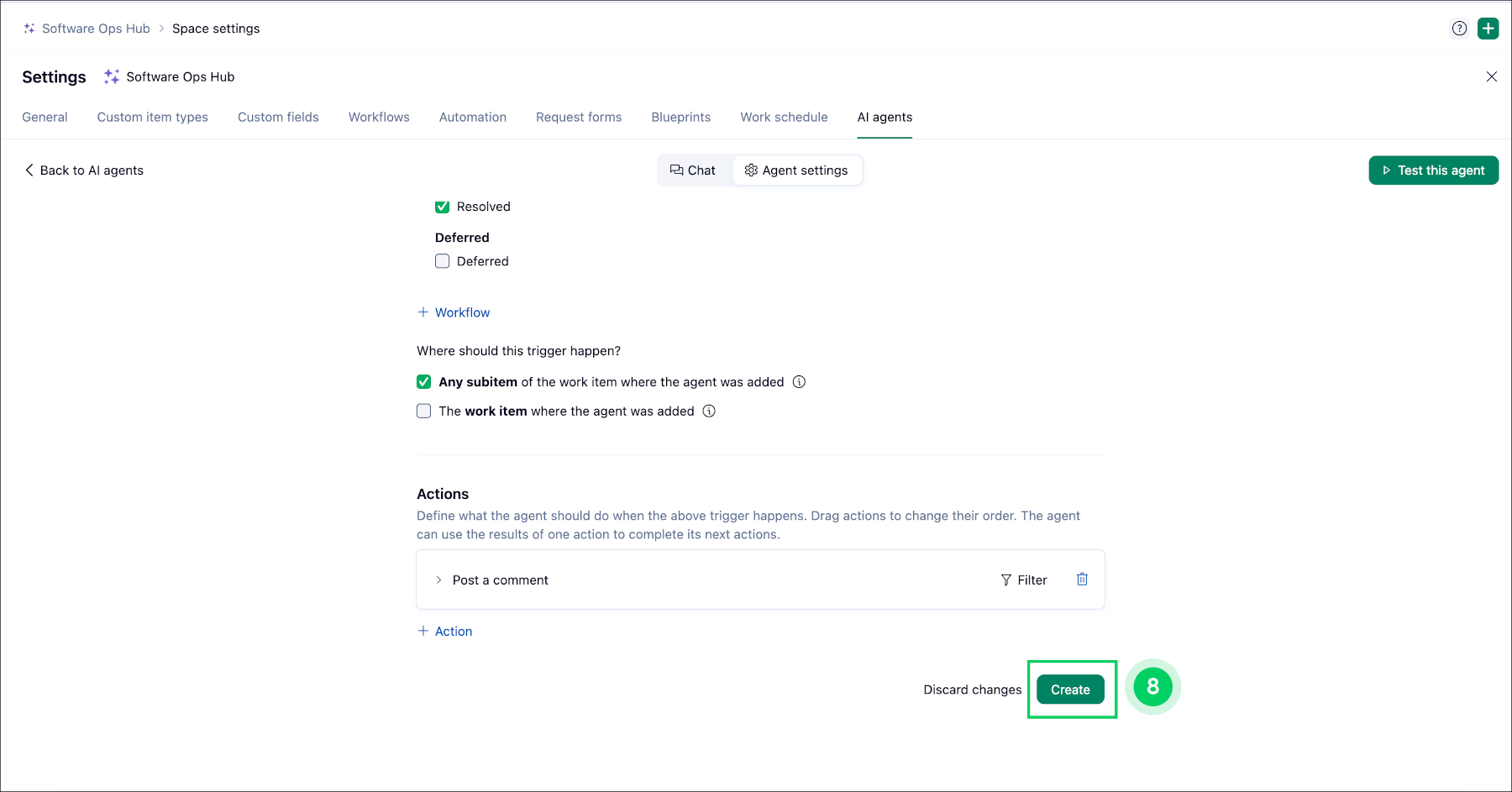The height and width of the screenshot is (792, 1512).
Task: Click Test this agent button
Action: tap(1433, 170)
